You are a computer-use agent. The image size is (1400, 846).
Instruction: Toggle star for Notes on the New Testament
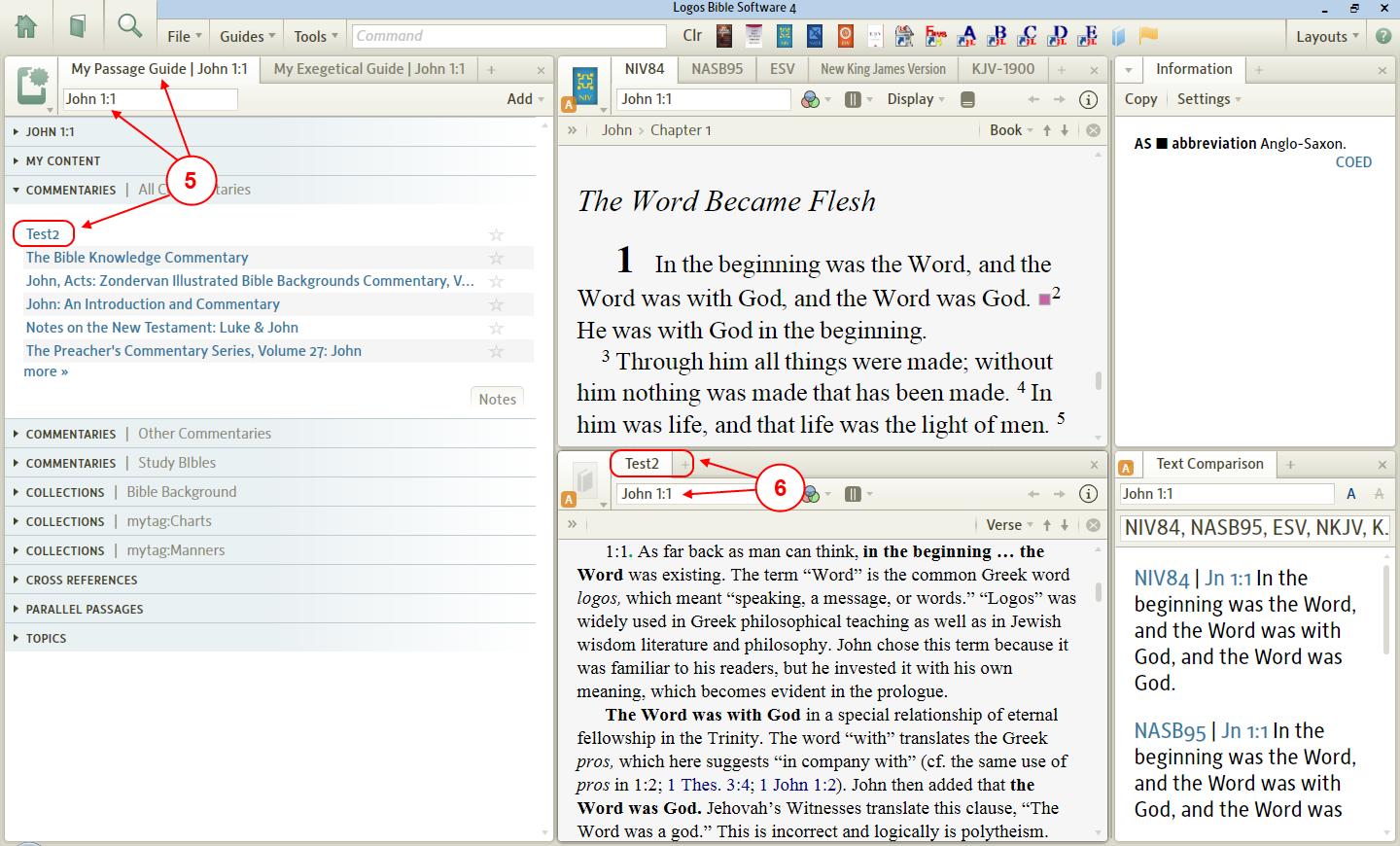point(496,328)
